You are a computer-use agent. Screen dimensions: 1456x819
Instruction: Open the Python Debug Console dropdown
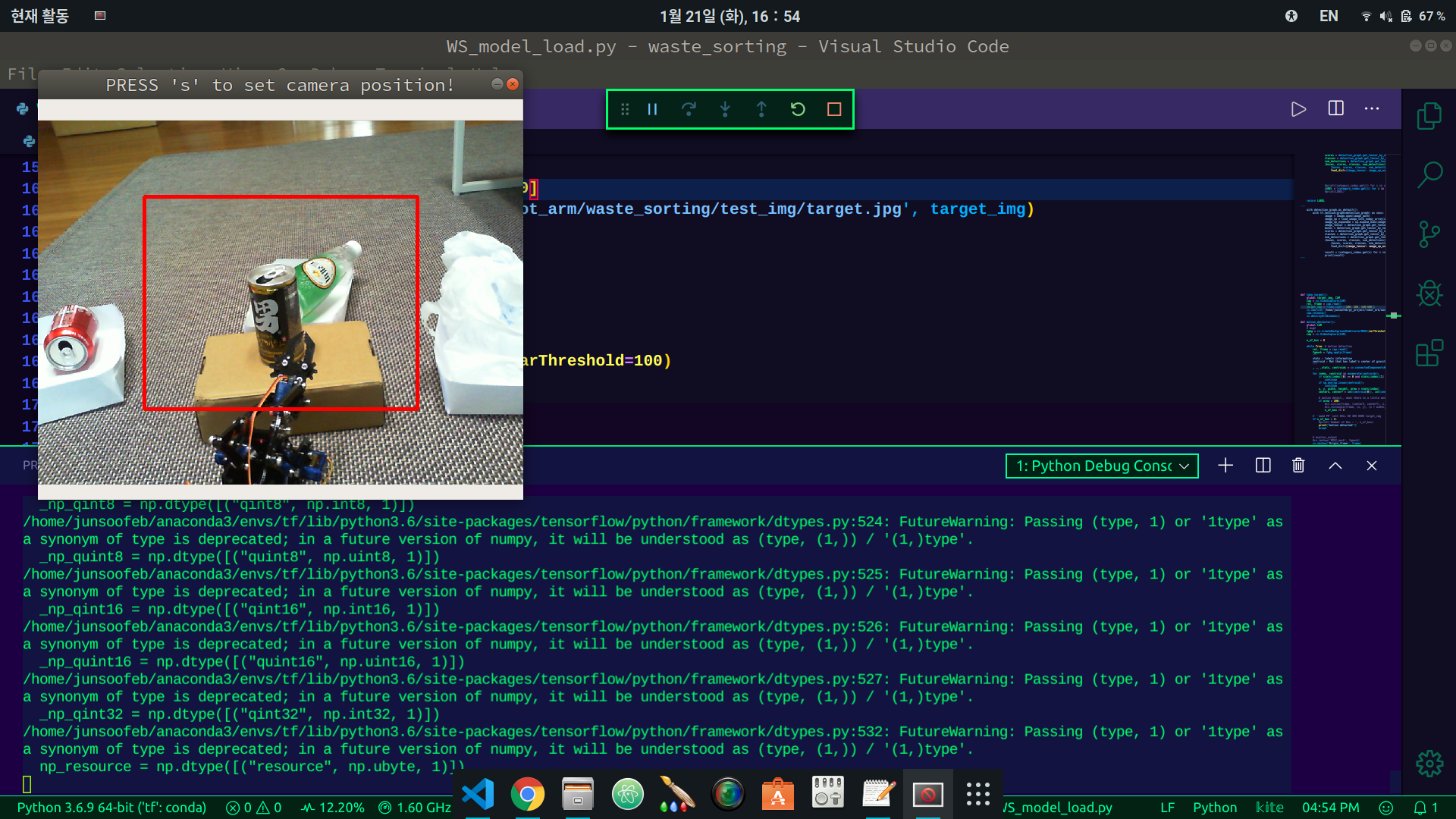pos(1101,466)
